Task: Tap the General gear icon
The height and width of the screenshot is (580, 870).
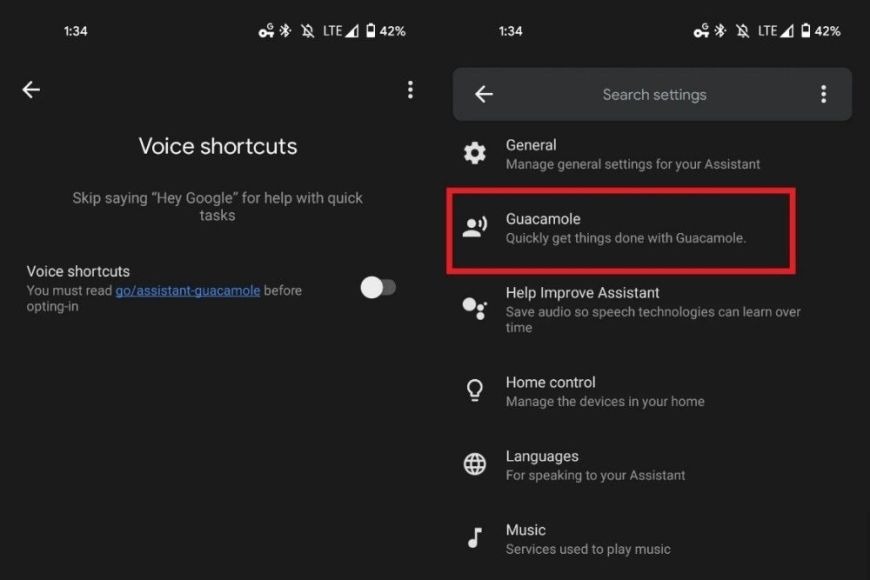Action: click(x=475, y=153)
